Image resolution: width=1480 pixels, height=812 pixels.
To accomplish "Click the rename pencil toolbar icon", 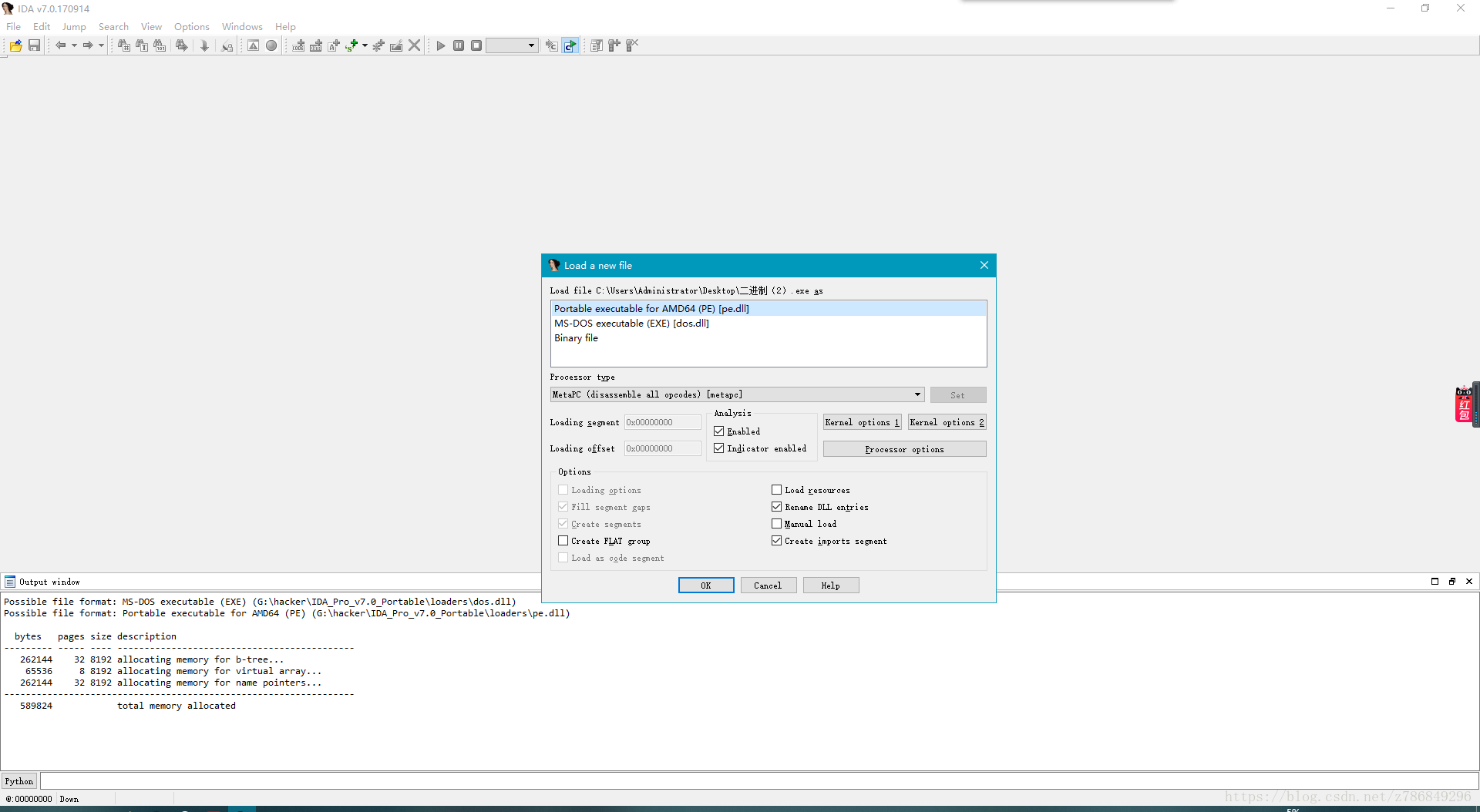I will pyautogui.click(x=396, y=46).
